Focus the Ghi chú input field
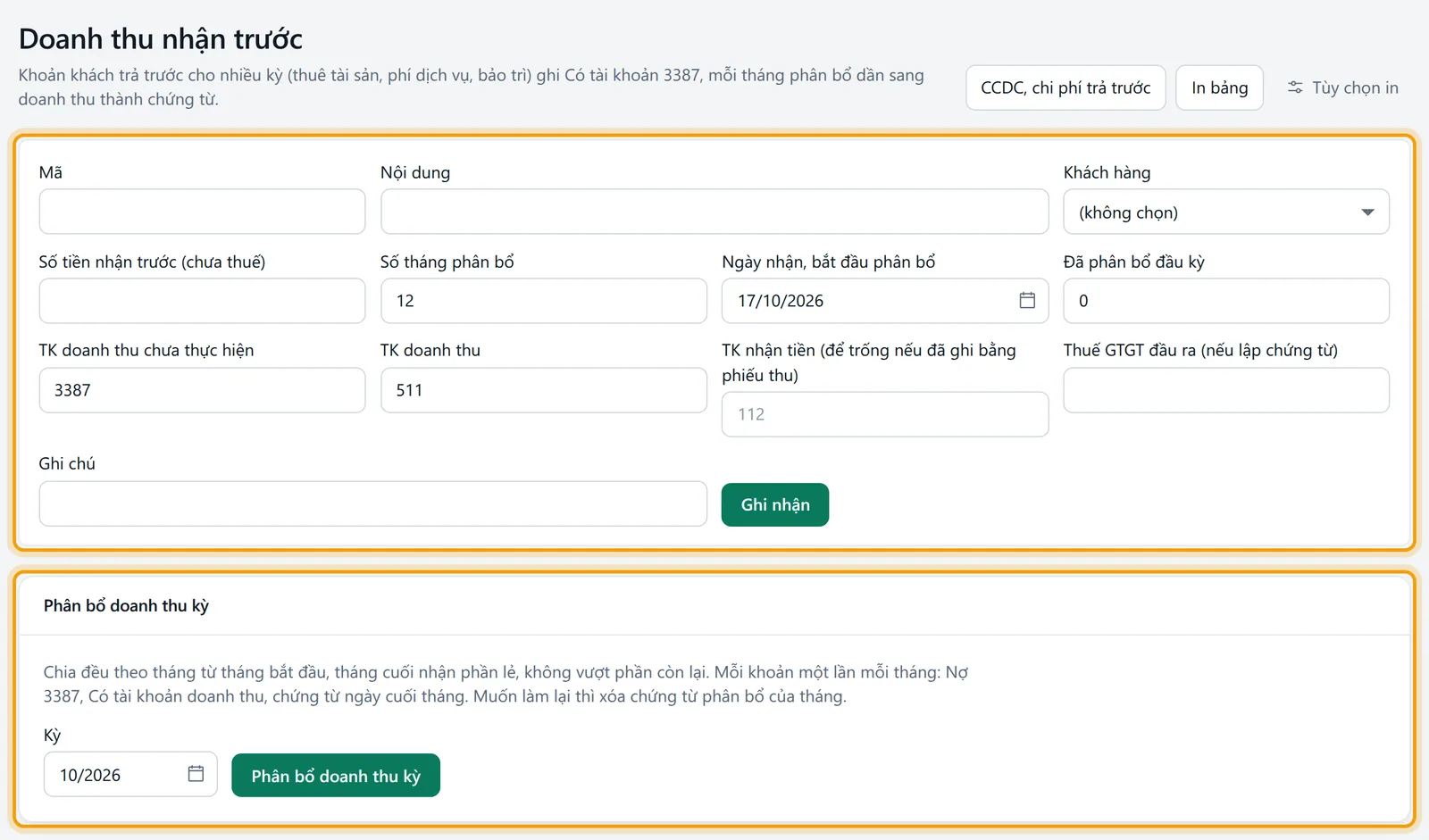 click(x=373, y=503)
